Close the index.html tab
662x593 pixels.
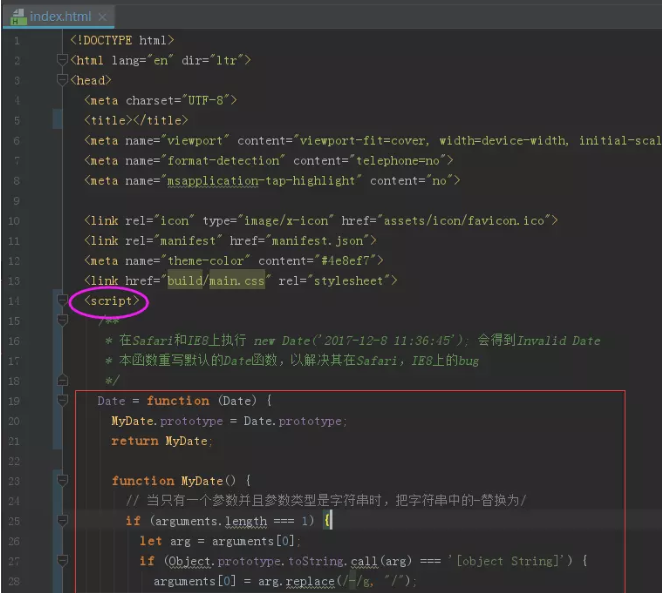pos(102,17)
